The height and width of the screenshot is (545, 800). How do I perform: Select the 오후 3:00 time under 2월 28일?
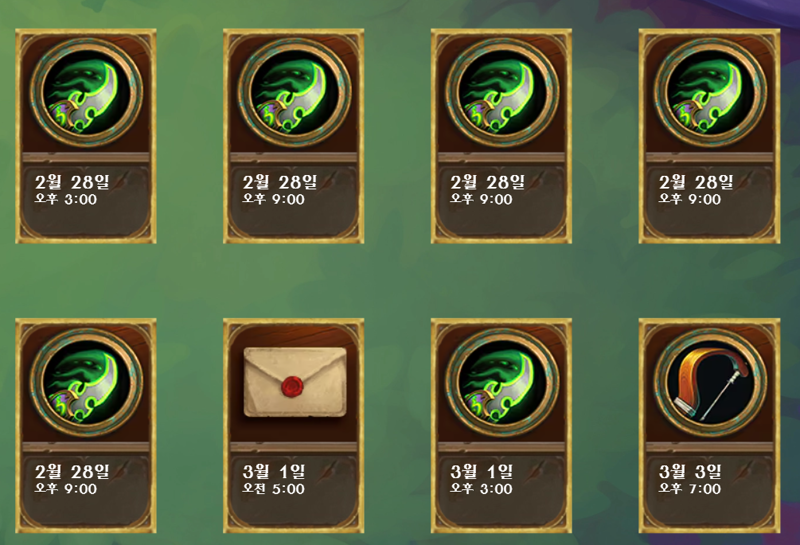[x=66, y=199]
